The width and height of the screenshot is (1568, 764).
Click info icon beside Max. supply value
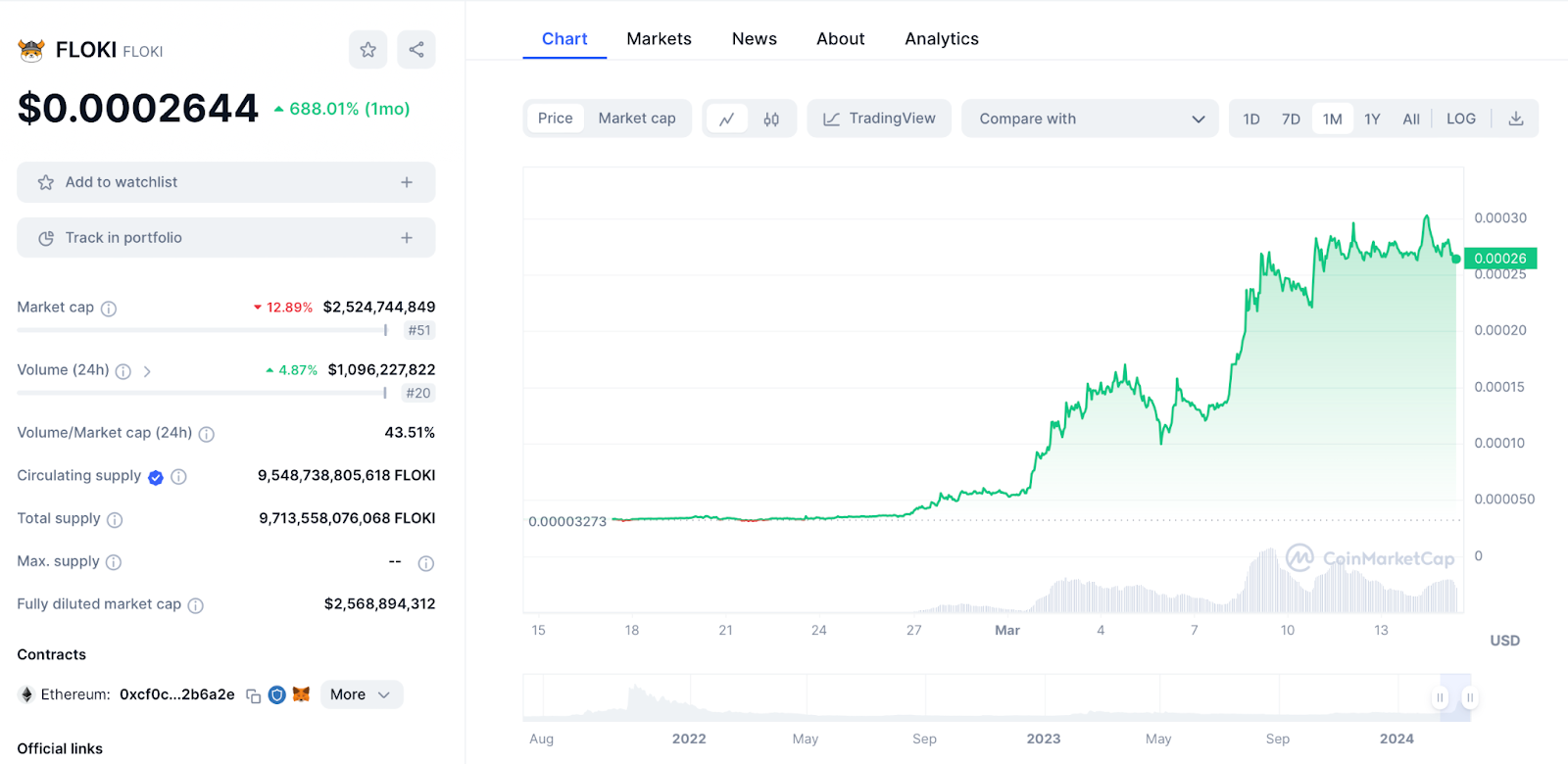pos(426,563)
